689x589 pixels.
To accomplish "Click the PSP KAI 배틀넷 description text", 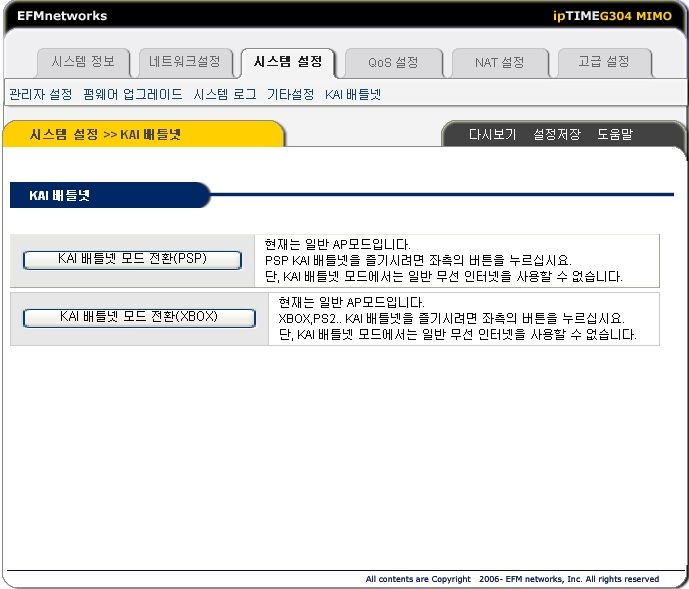I will pos(443,260).
